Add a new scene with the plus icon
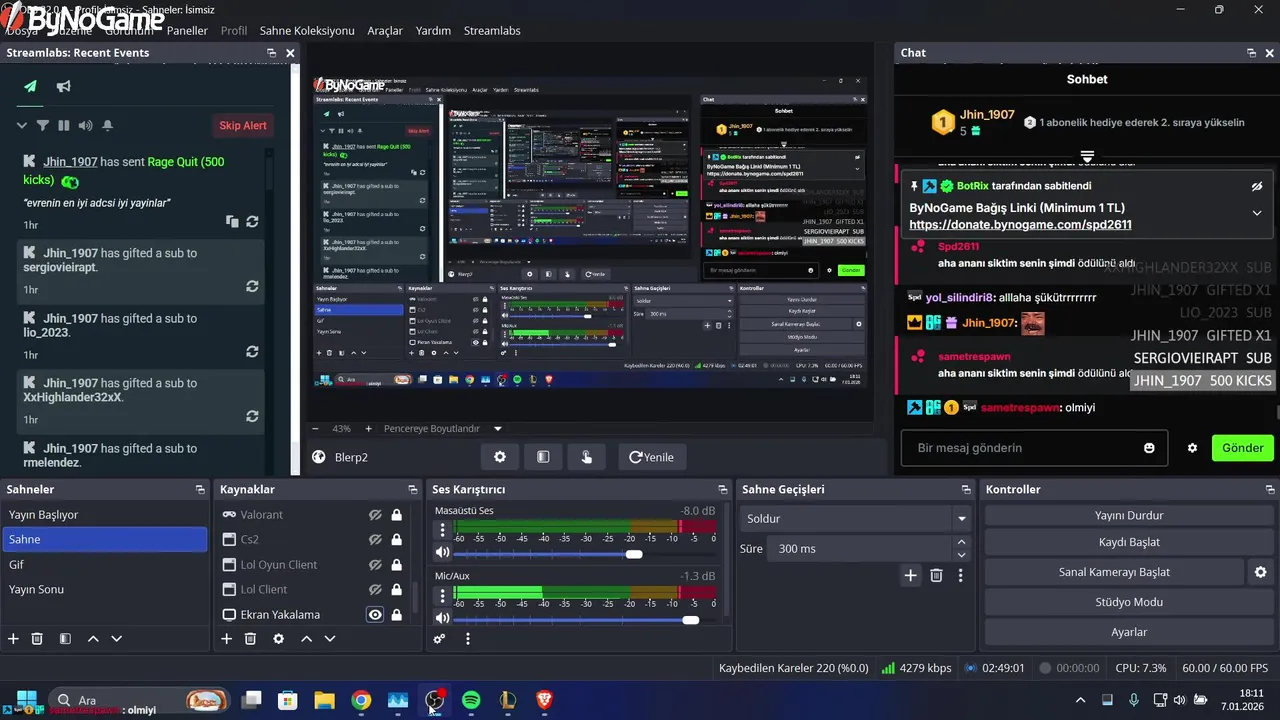 (13, 638)
